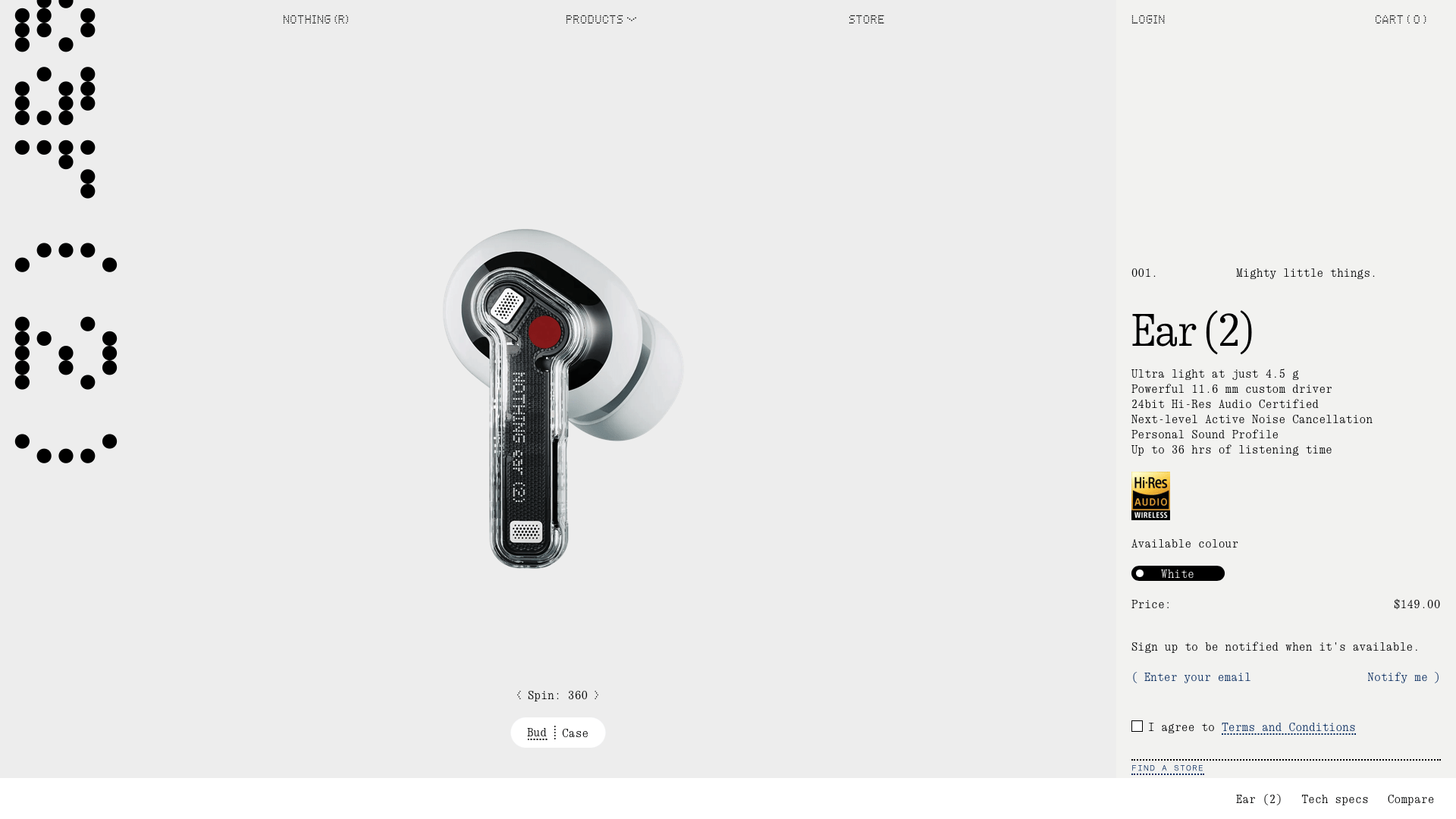The width and height of the screenshot is (1456, 819).
Task: Open the Compare tab
Action: click(1410, 799)
